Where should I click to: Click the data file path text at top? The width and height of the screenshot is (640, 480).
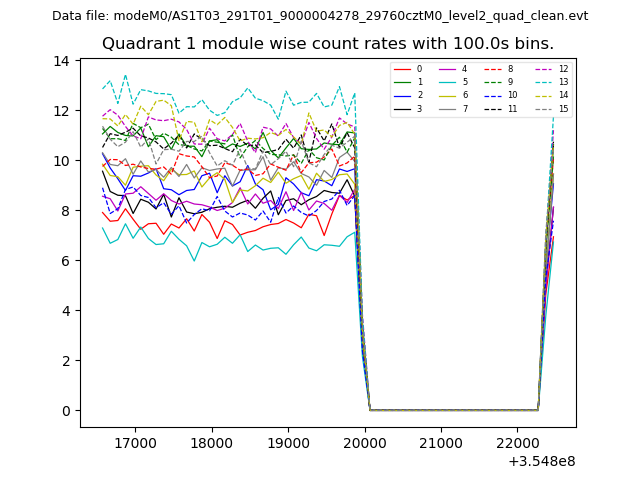pos(320,16)
